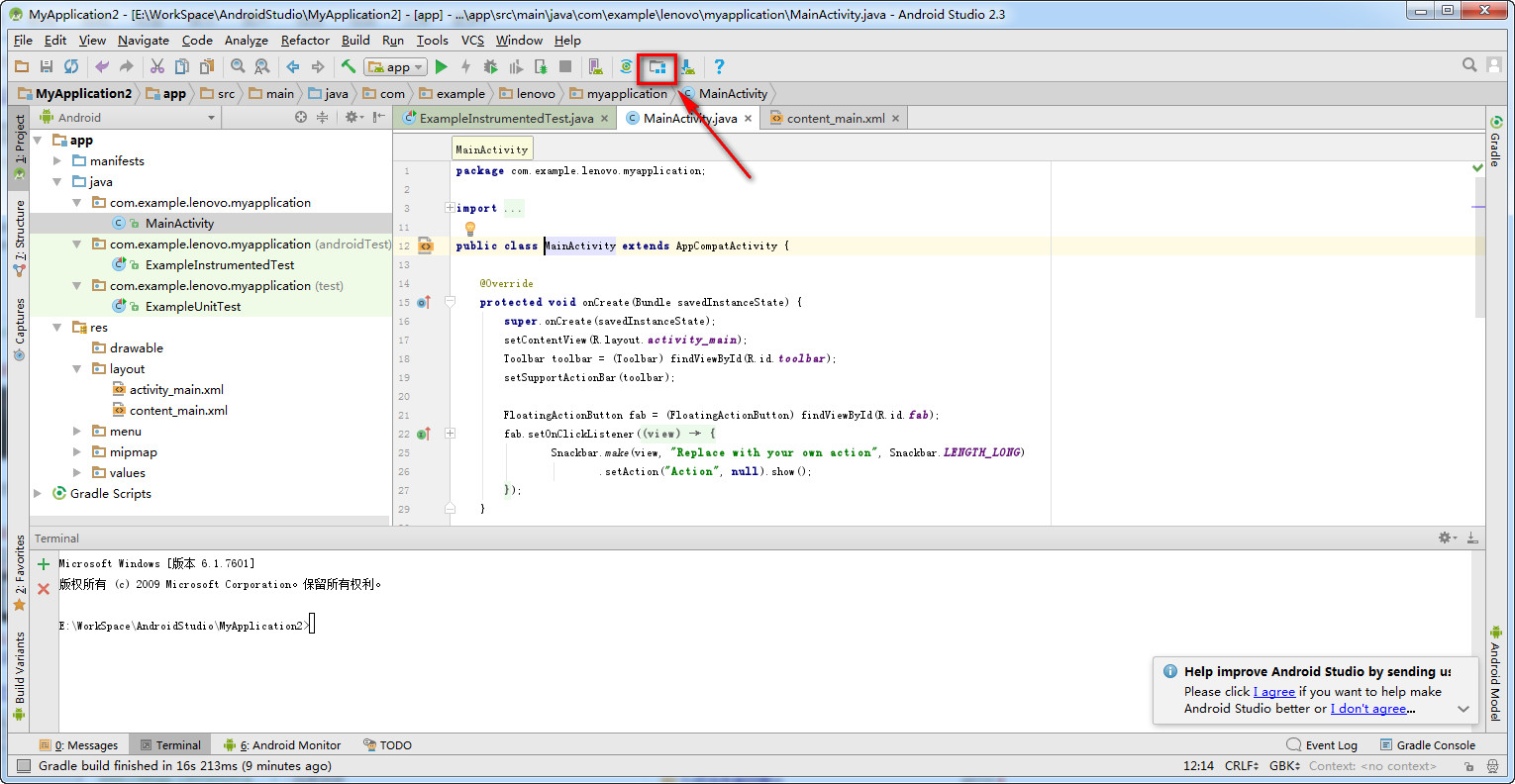The height and width of the screenshot is (784, 1515).
Task: Click the yellow intention lightbulb in editor
Action: [x=470, y=228]
